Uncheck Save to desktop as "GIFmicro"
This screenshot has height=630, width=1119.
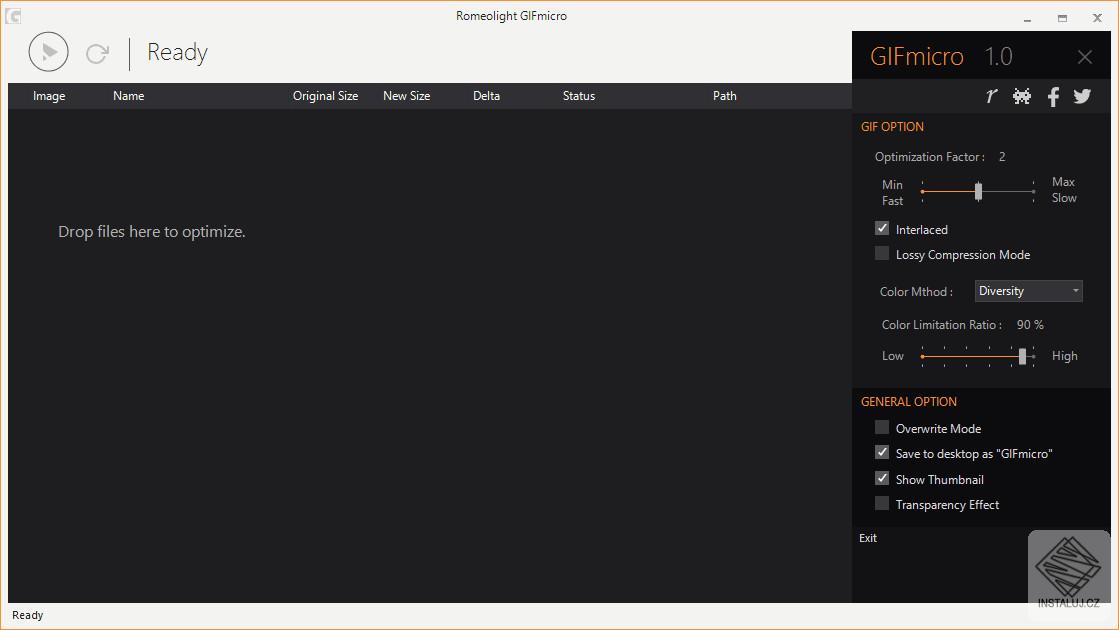(x=882, y=452)
